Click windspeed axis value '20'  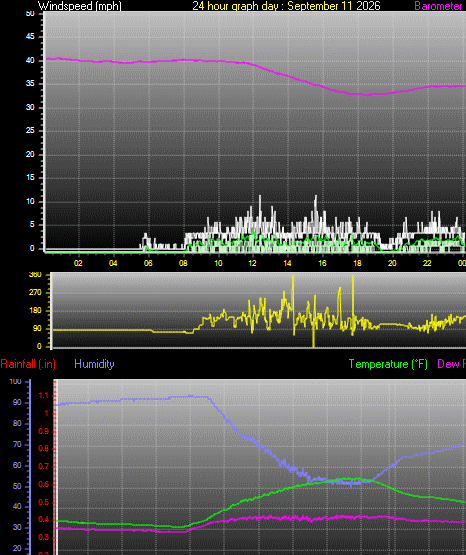tap(30, 154)
